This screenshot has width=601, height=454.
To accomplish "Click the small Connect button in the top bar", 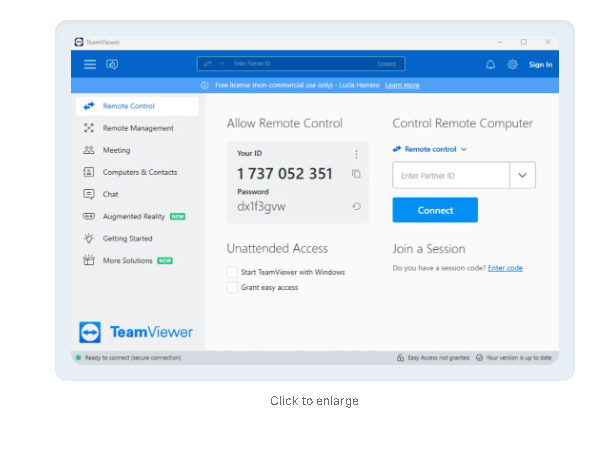I will point(386,64).
